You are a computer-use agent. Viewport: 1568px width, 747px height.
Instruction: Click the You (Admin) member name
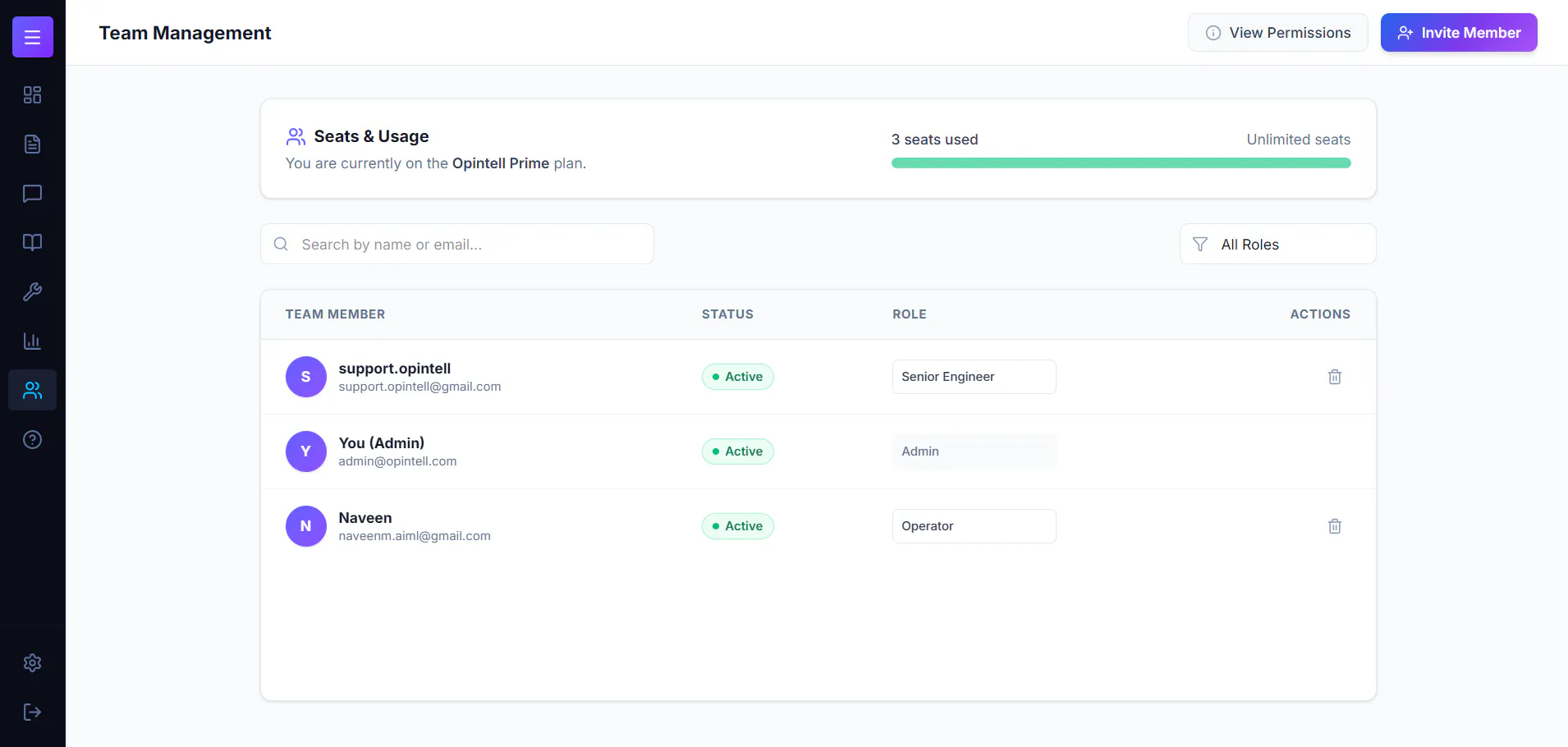tap(382, 443)
